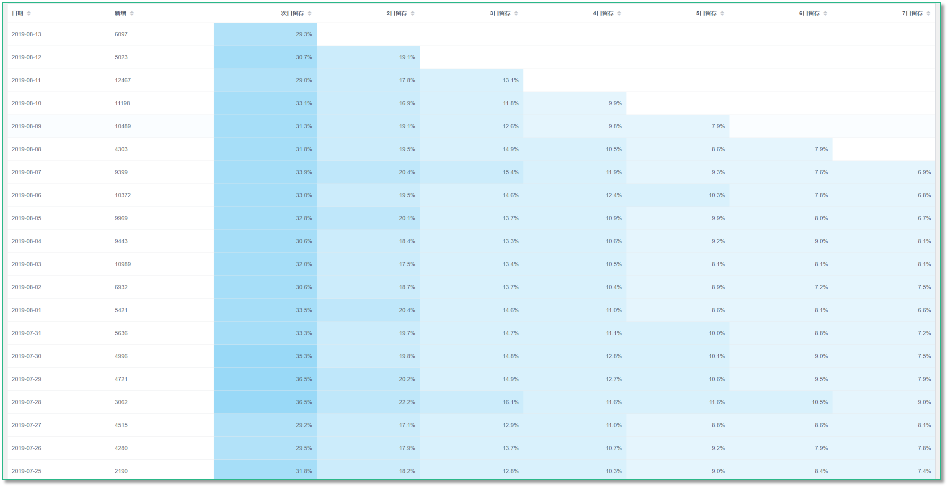Click the 次日留存 column header text
The image size is (948, 487).
pos(293,14)
